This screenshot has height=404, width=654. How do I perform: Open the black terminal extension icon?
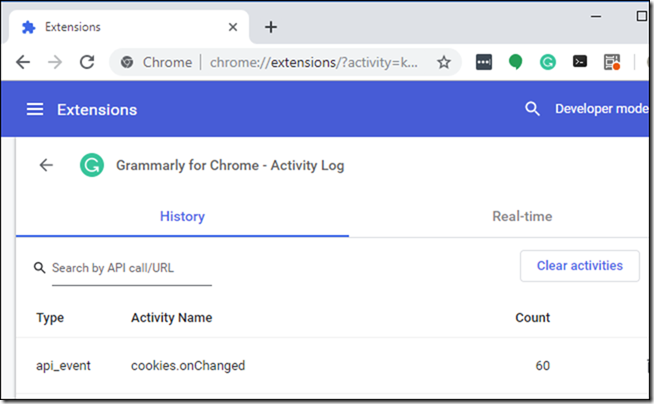pyautogui.click(x=580, y=62)
